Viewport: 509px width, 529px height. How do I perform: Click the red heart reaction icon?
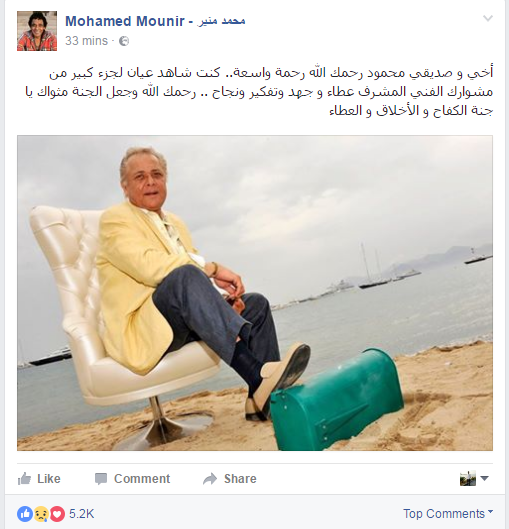tap(57, 514)
